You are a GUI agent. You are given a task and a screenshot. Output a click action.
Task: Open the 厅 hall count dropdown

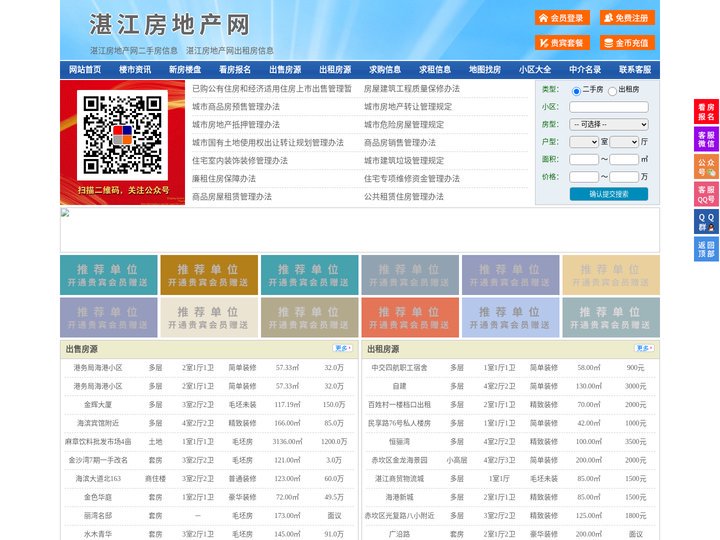624,142
